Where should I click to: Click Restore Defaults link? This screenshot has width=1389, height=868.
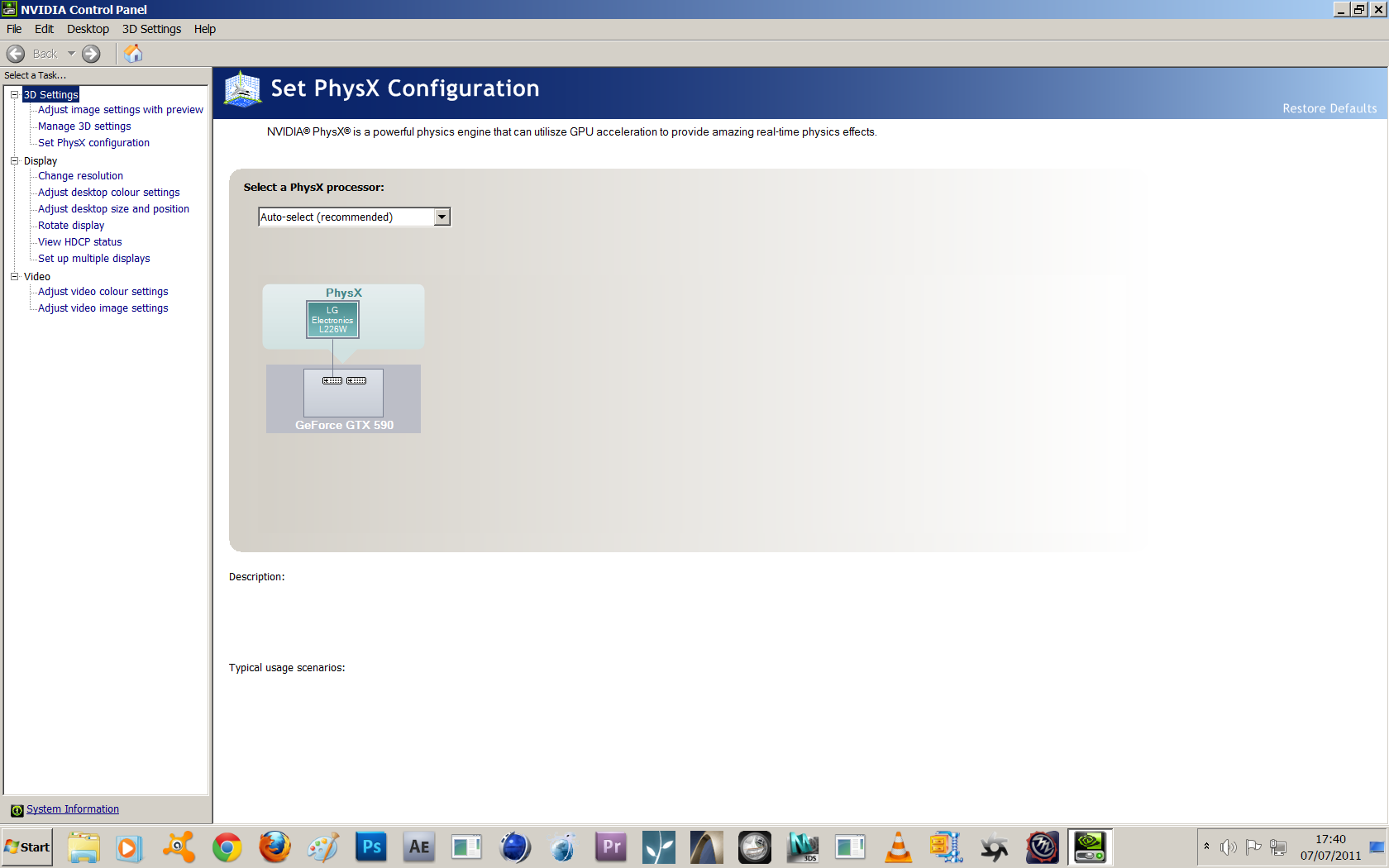(x=1329, y=108)
